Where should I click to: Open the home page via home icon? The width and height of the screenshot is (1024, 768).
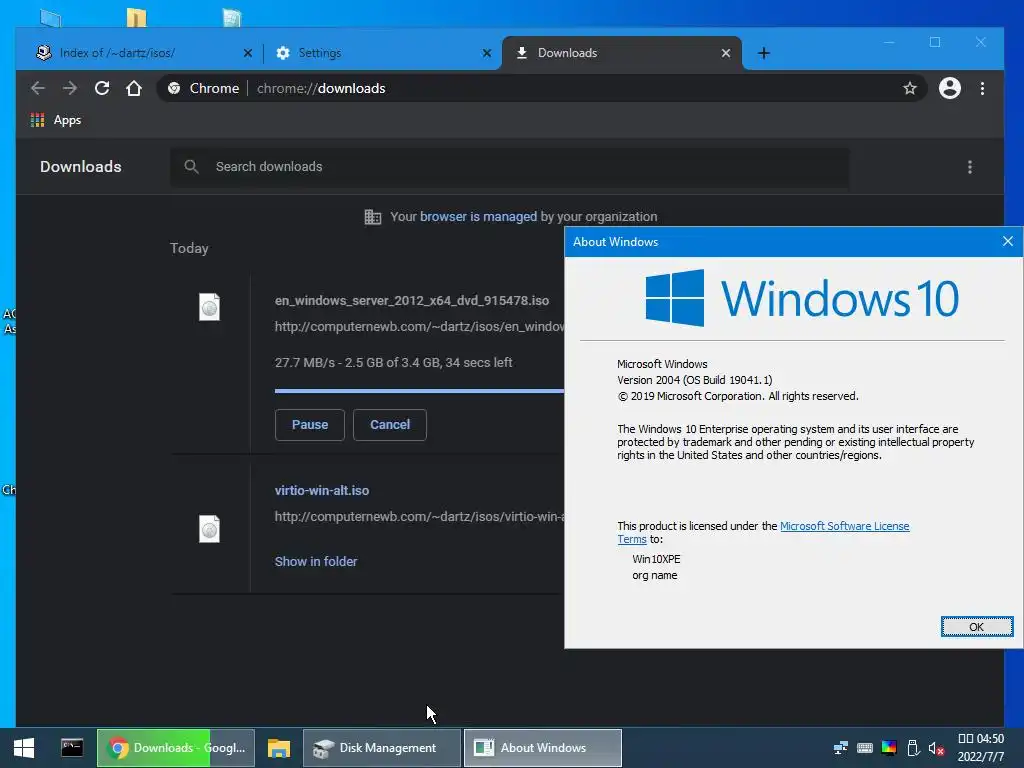pyautogui.click(x=134, y=88)
